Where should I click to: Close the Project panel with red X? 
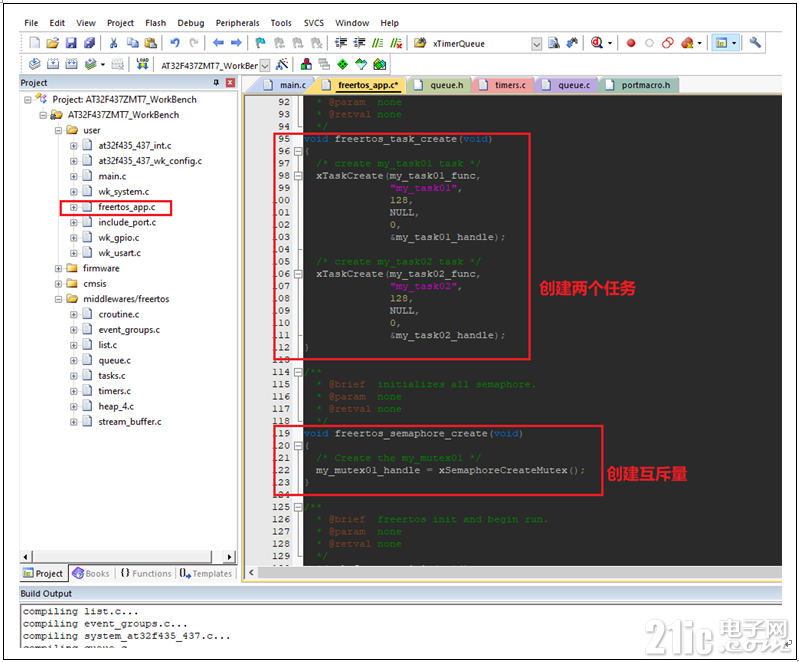(x=230, y=83)
